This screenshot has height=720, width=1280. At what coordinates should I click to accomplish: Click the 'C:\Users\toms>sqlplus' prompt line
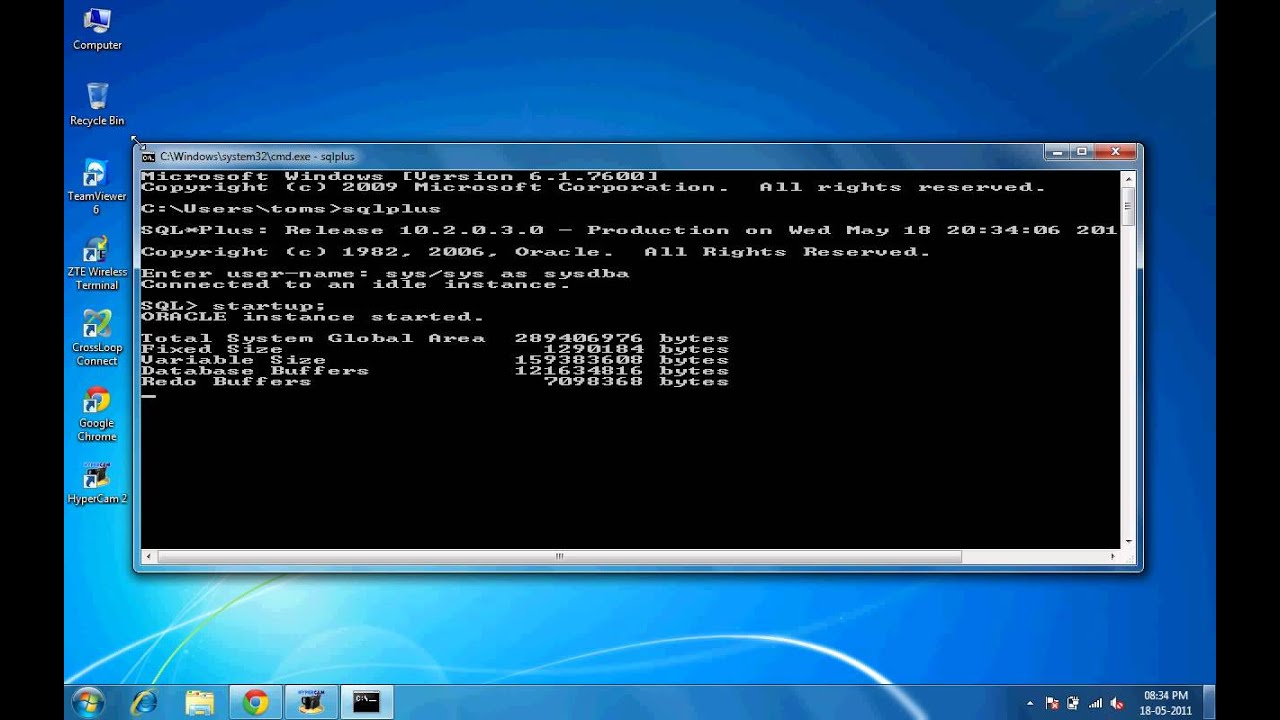click(x=291, y=209)
